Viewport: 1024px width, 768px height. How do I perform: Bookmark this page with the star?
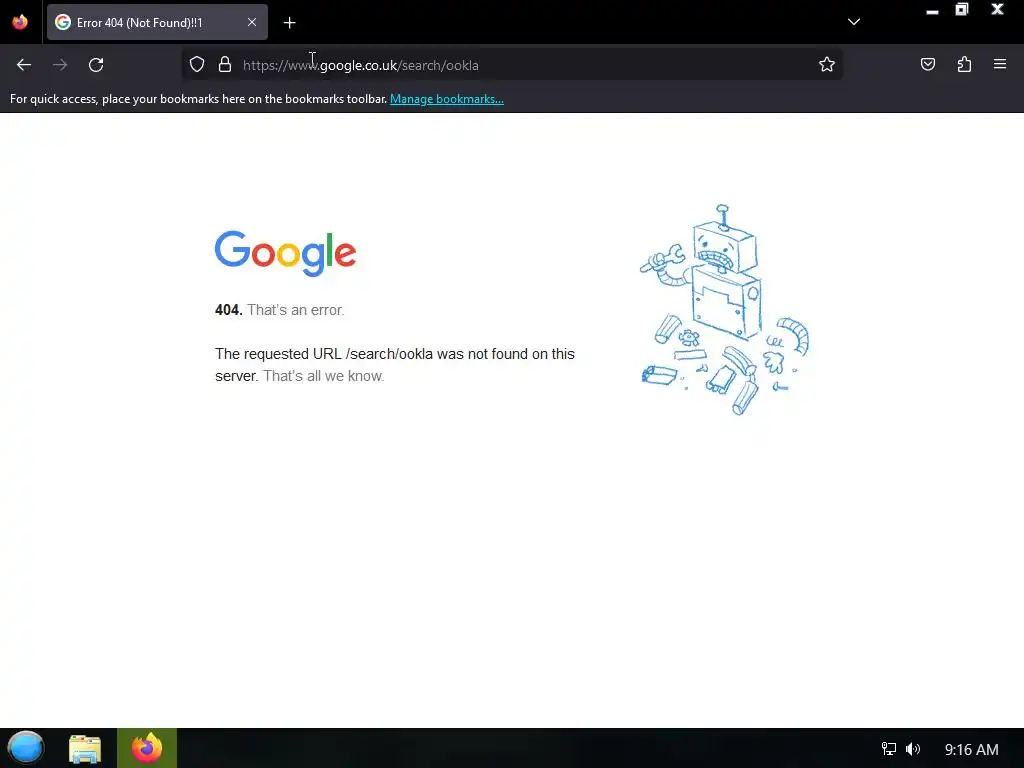[827, 64]
